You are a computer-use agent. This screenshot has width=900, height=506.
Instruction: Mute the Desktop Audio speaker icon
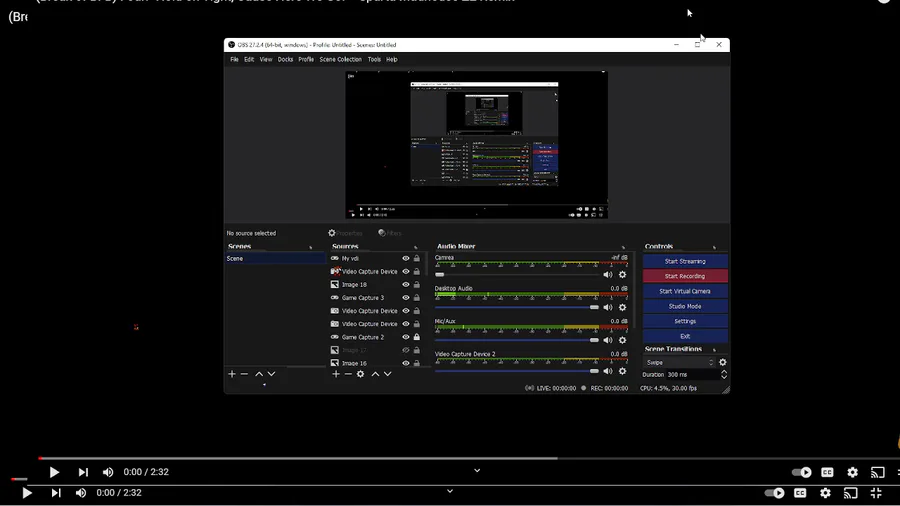tap(607, 308)
